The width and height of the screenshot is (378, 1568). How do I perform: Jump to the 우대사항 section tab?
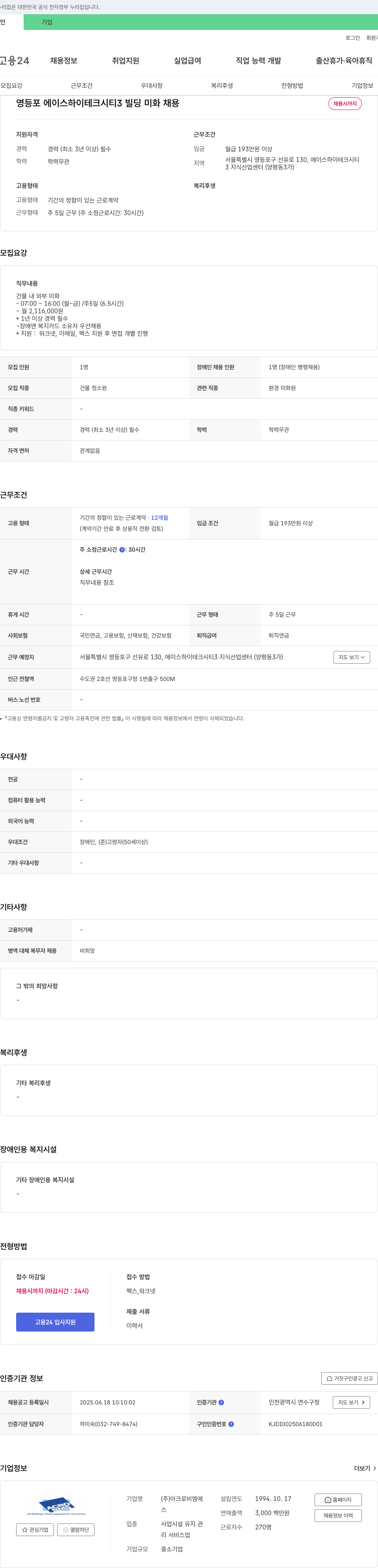152,86
